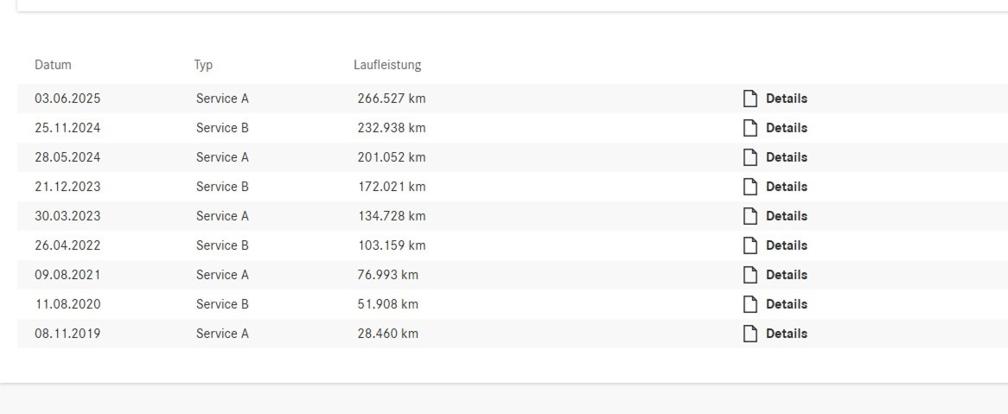Open Details for the 134.728 km service
Viewport: 1008px width, 414px height.
(x=786, y=216)
